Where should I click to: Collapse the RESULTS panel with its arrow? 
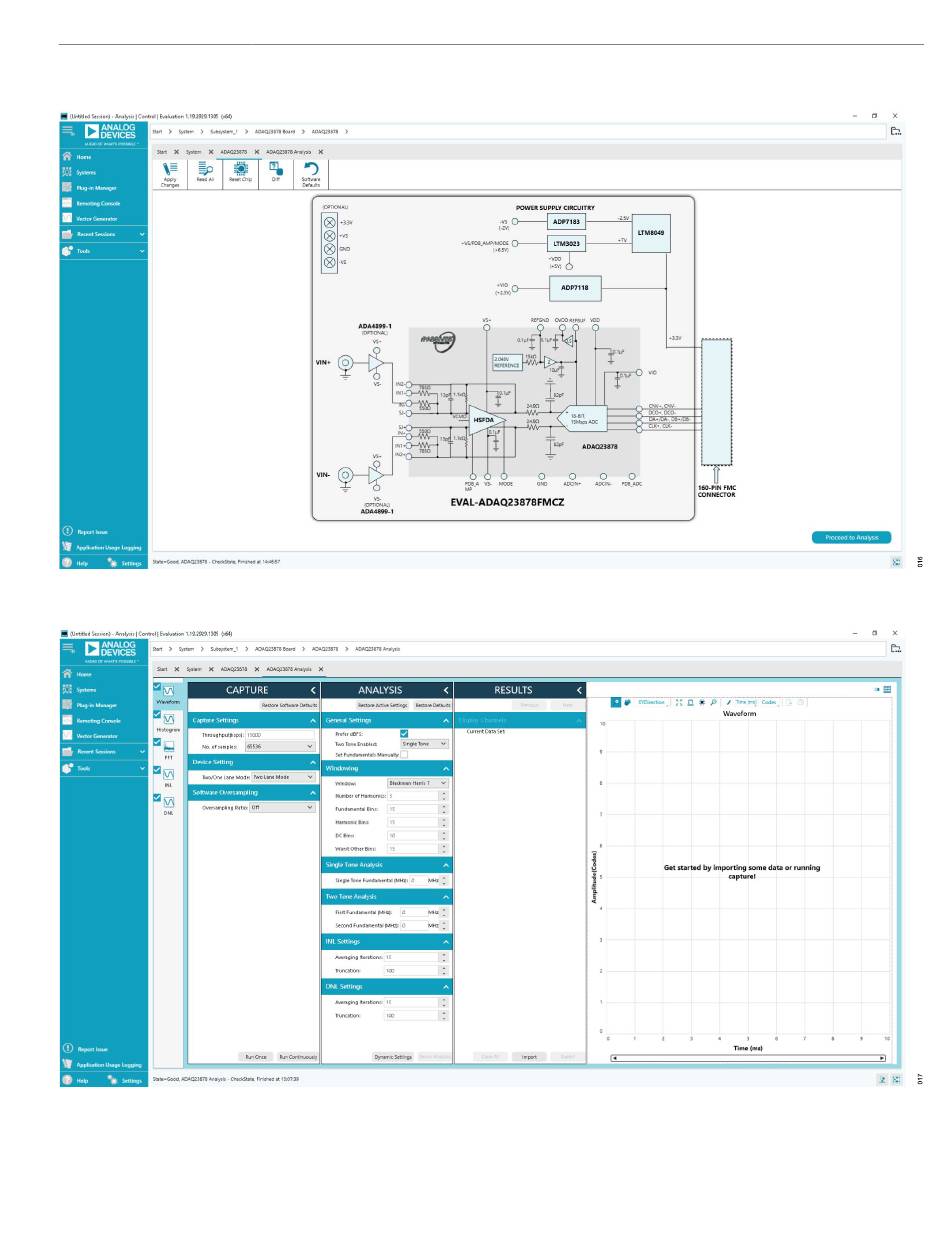579,690
